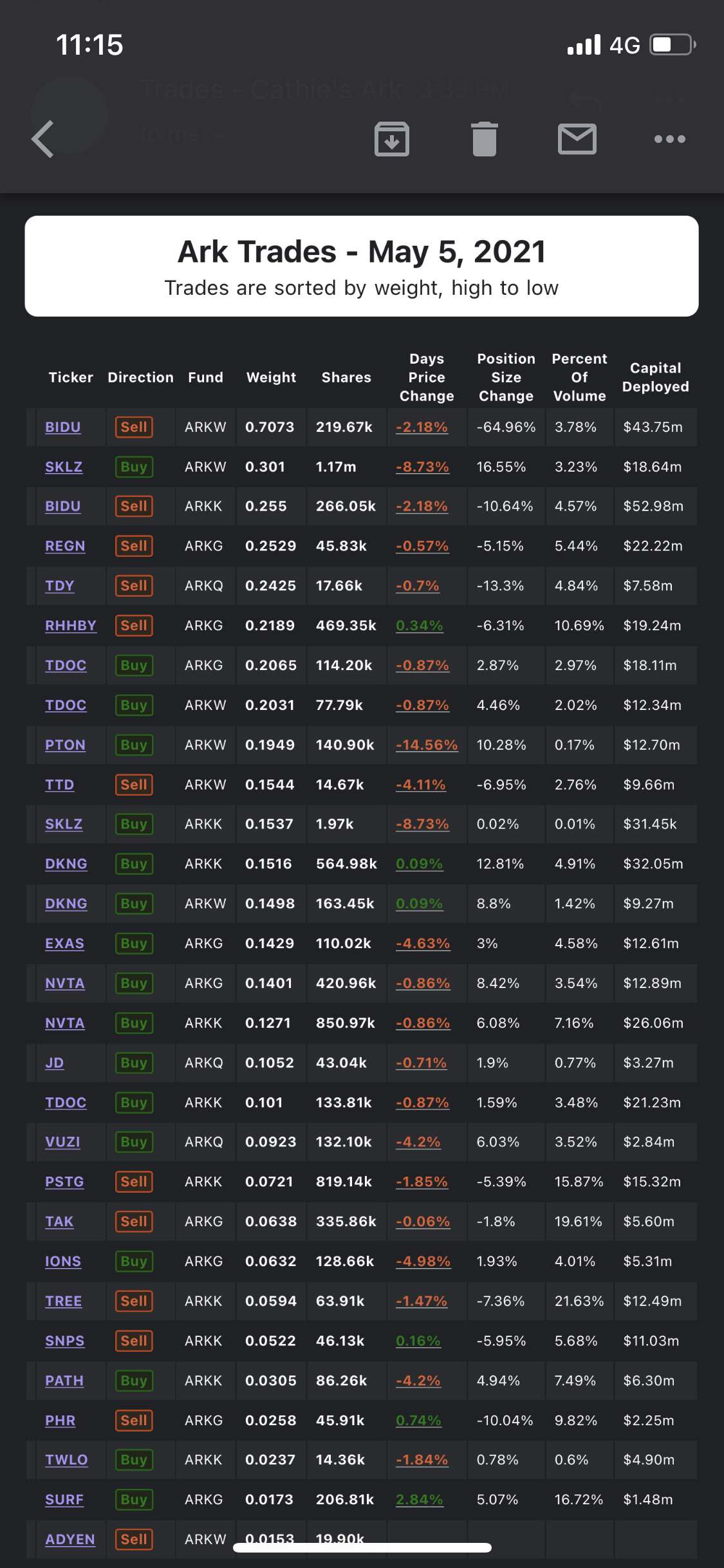Screen dimensions: 724x1568
Task: Mark email unread with the envelope icon
Action: [577, 139]
